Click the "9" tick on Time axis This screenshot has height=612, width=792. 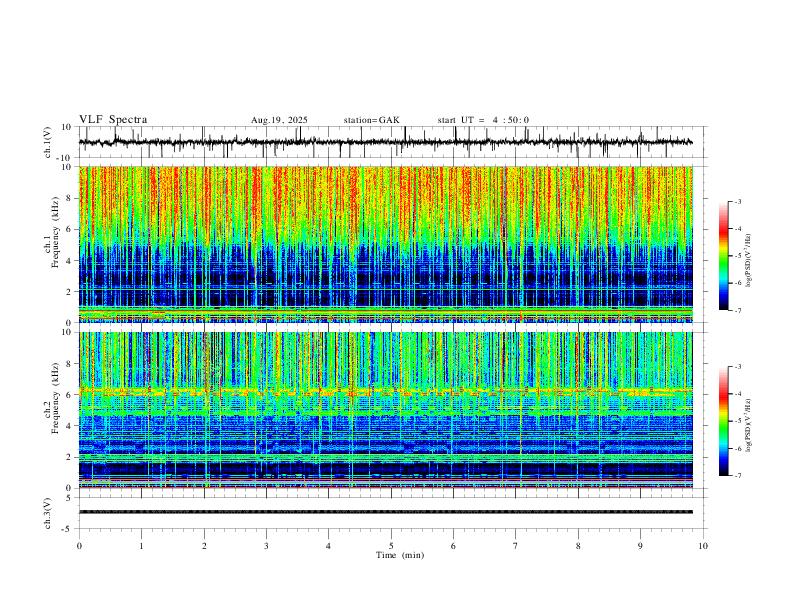tap(640, 546)
